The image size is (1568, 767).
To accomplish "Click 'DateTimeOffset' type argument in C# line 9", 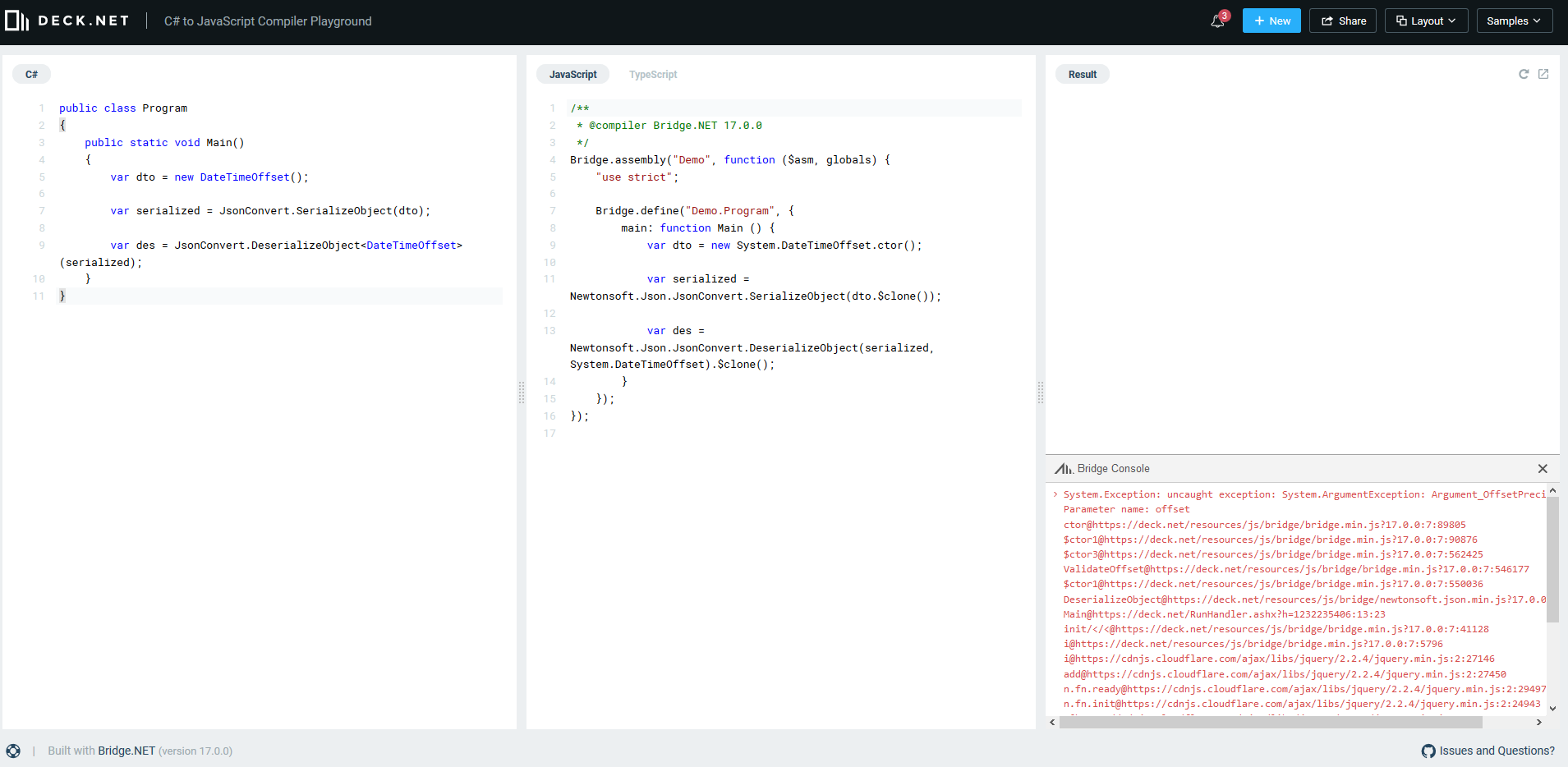I will coord(412,246).
